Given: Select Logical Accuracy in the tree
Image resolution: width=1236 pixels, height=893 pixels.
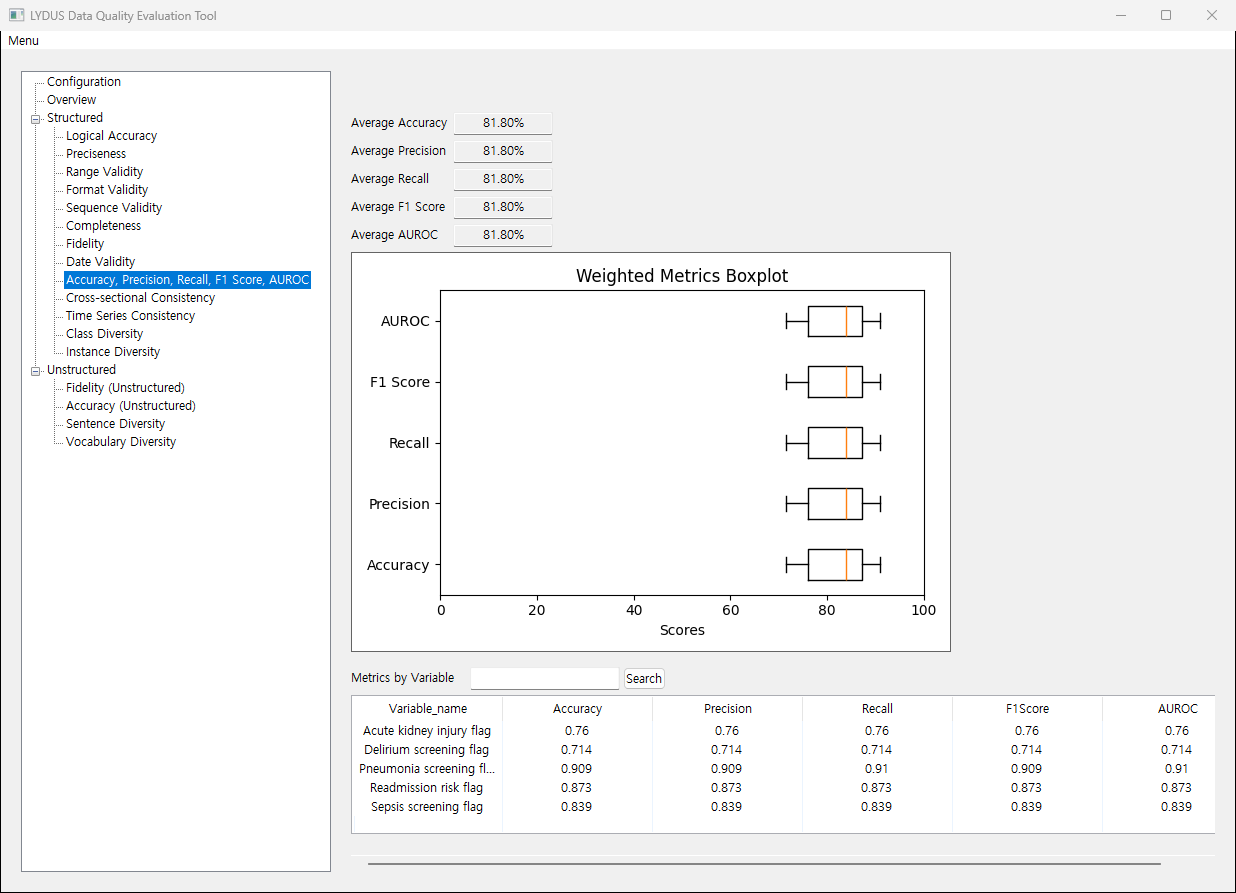Looking at the screenshot, I should (112, 136).
